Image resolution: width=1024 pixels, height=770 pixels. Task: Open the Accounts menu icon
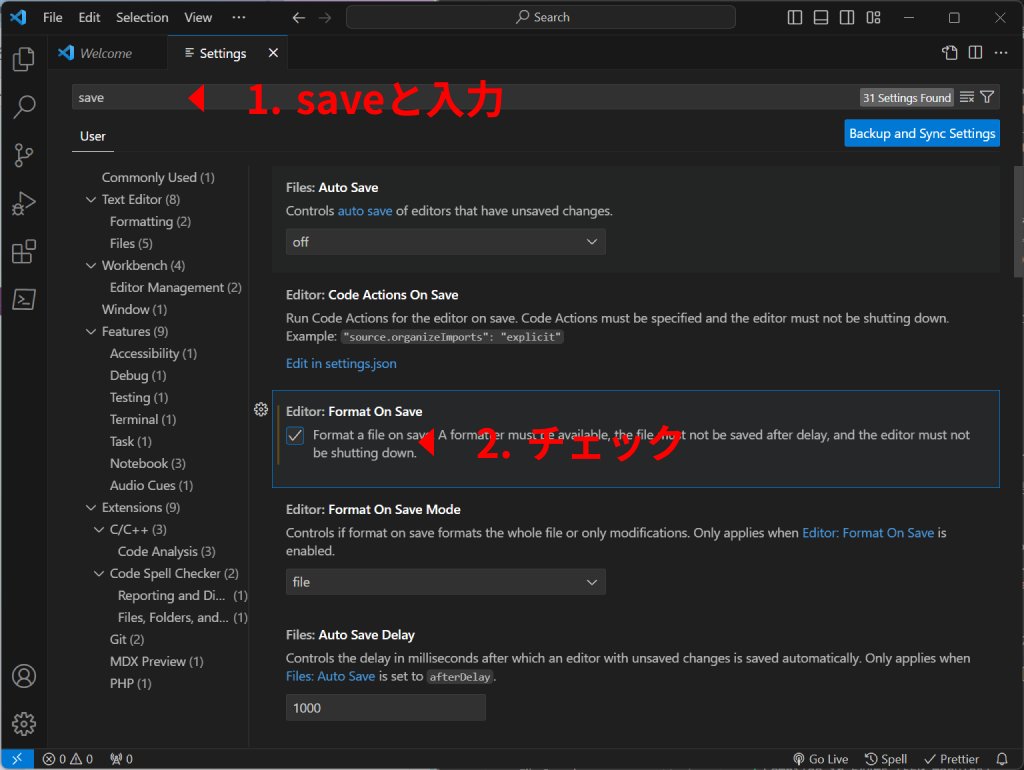pyautogui.click(x=24, y=676)
